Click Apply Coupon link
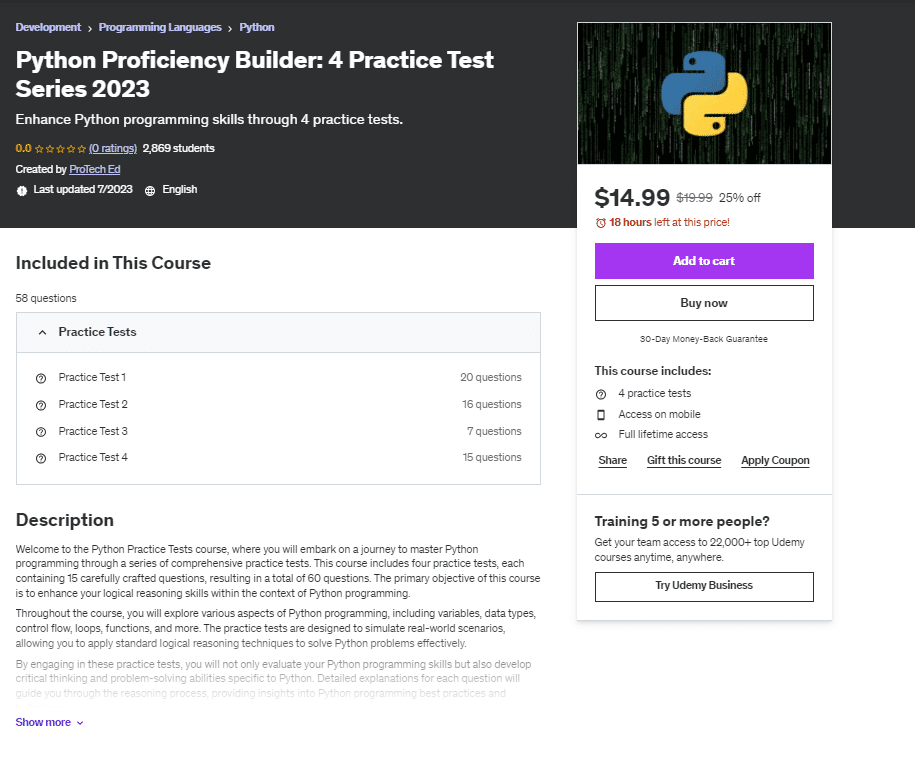Image resolution: width=915 pixels, height=760 pixels. click(775, 461)
